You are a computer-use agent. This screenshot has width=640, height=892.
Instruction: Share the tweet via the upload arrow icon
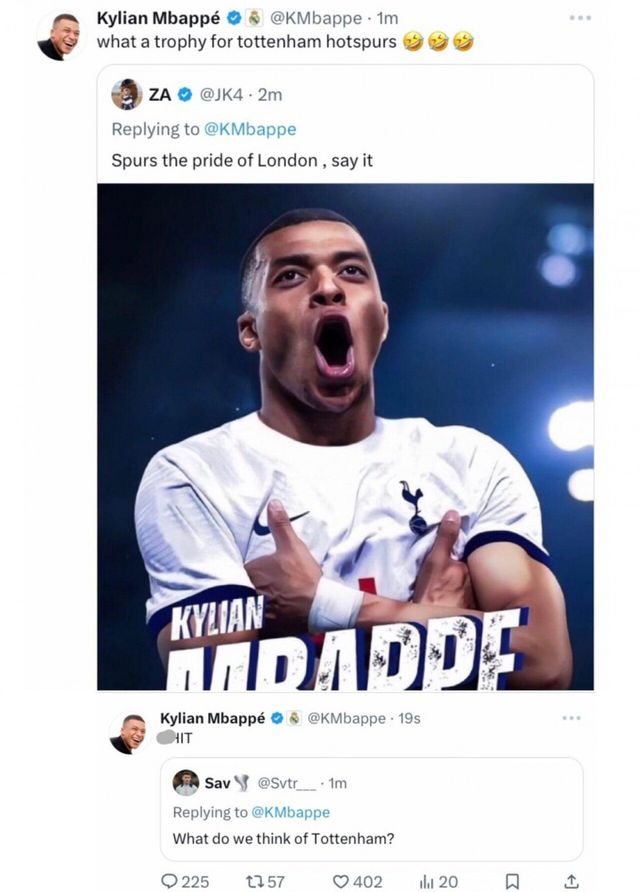(571, 881)
